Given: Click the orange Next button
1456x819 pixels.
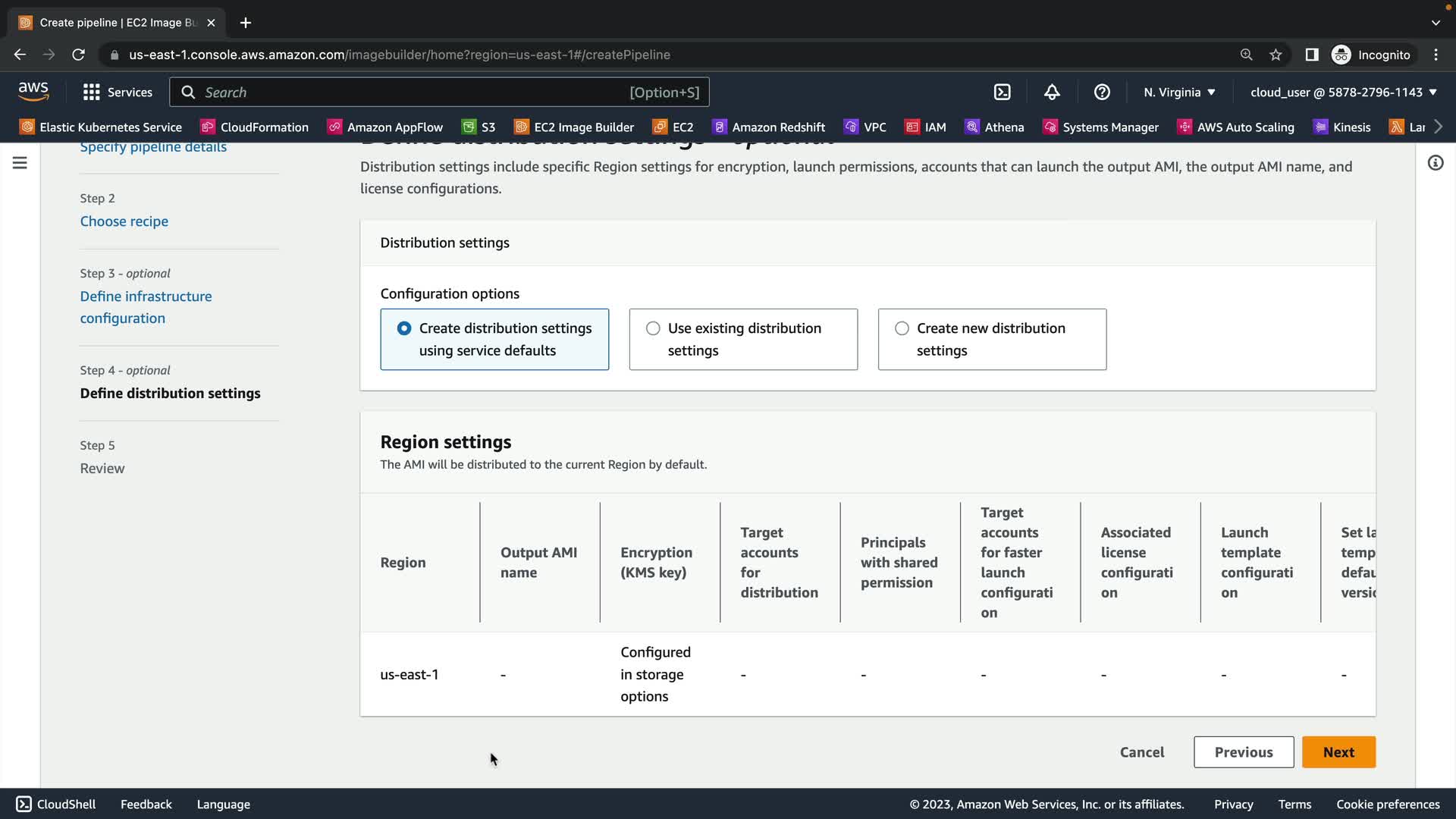Looking at the screenshot, I should pos(1338,752).
